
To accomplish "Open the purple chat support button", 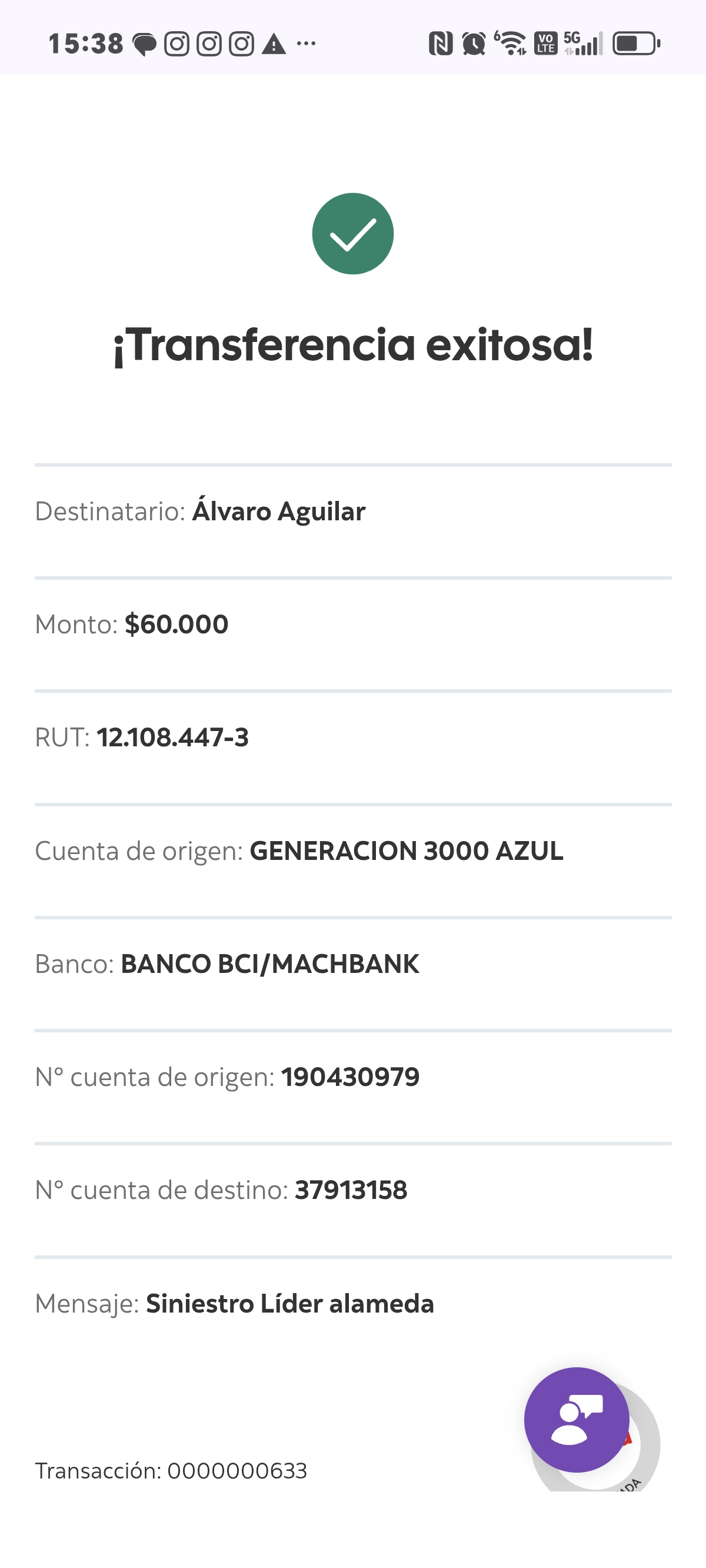I will click(576, 1420).
